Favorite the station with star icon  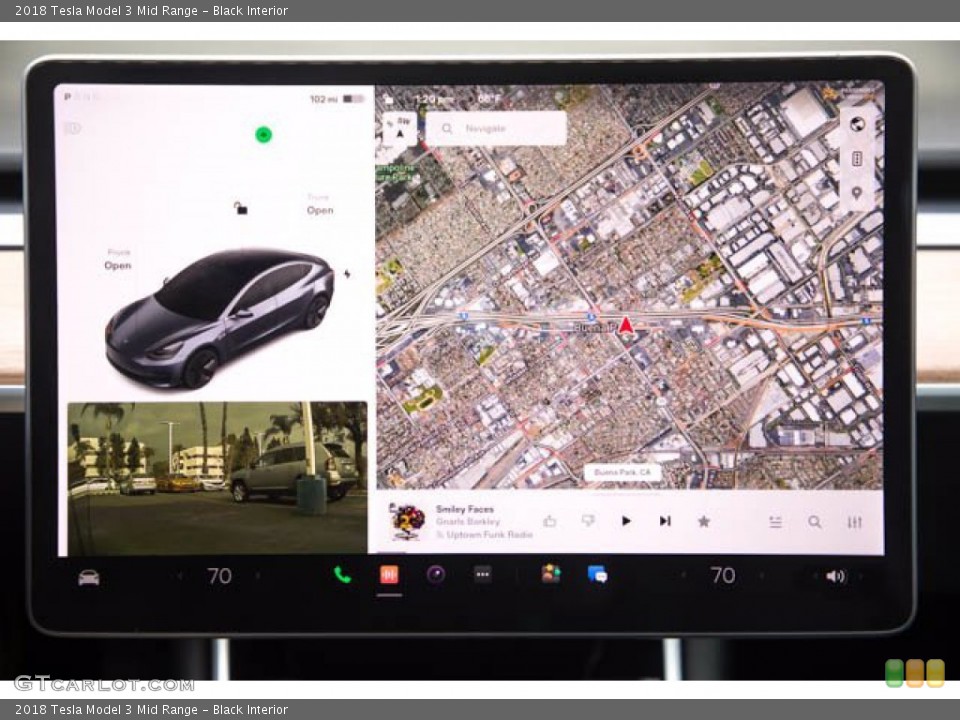pyautogui.click(x=704, y=522)
